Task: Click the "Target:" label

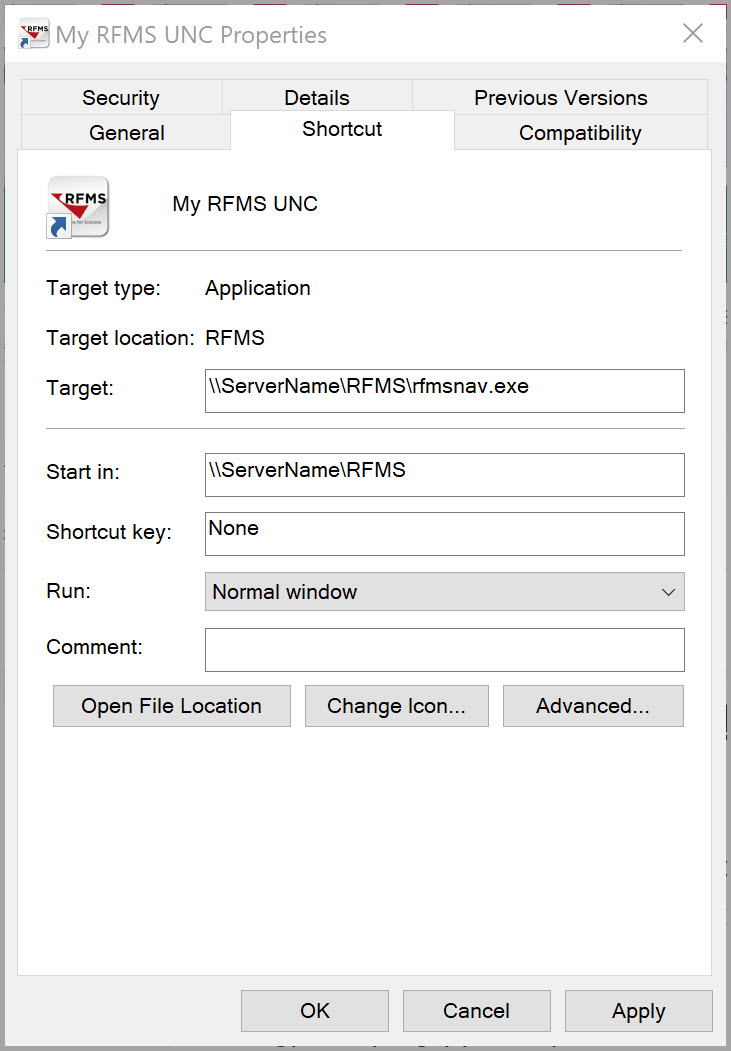Action: click(80, 388)
